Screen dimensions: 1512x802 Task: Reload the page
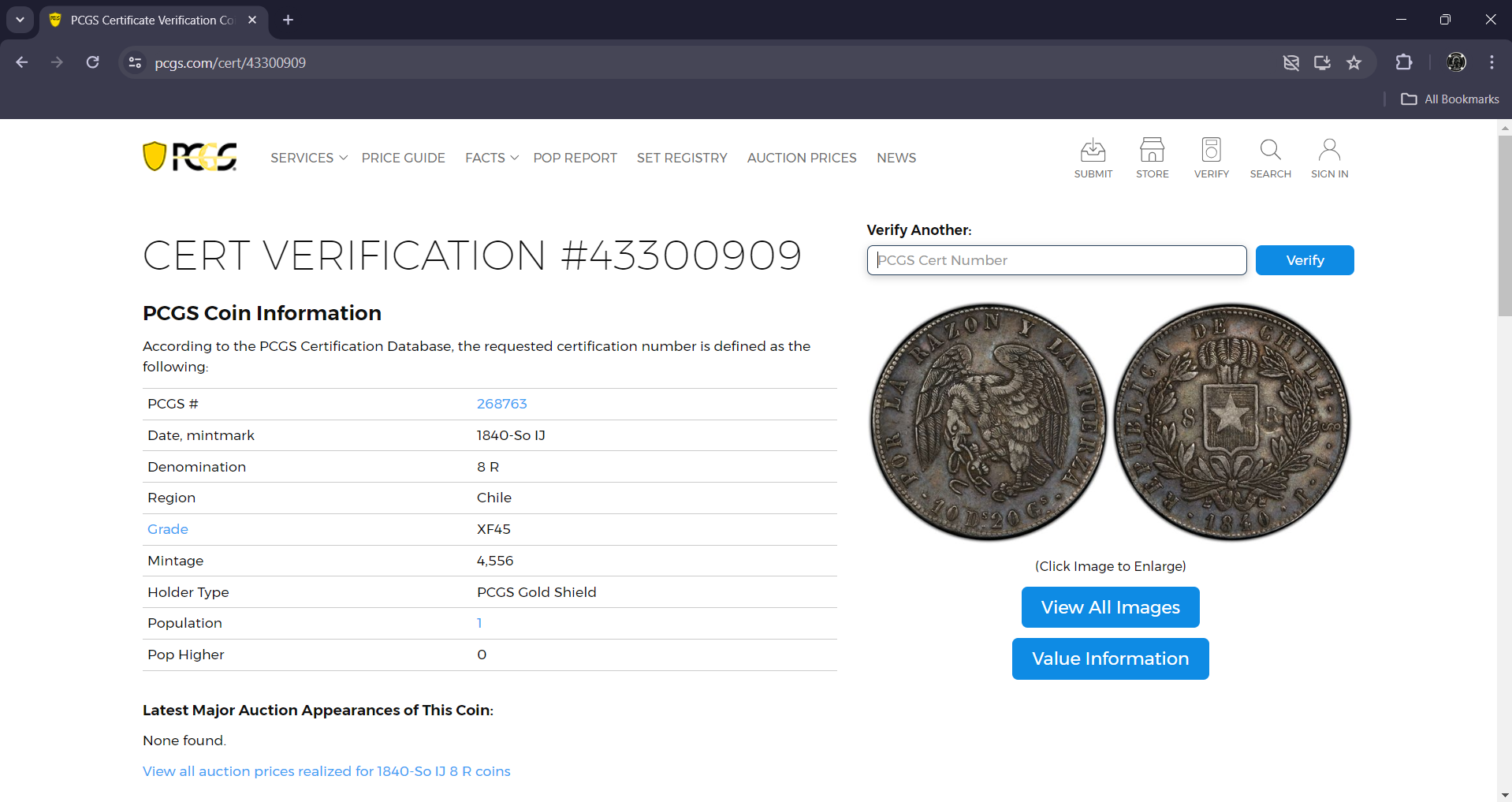point(92,62)
